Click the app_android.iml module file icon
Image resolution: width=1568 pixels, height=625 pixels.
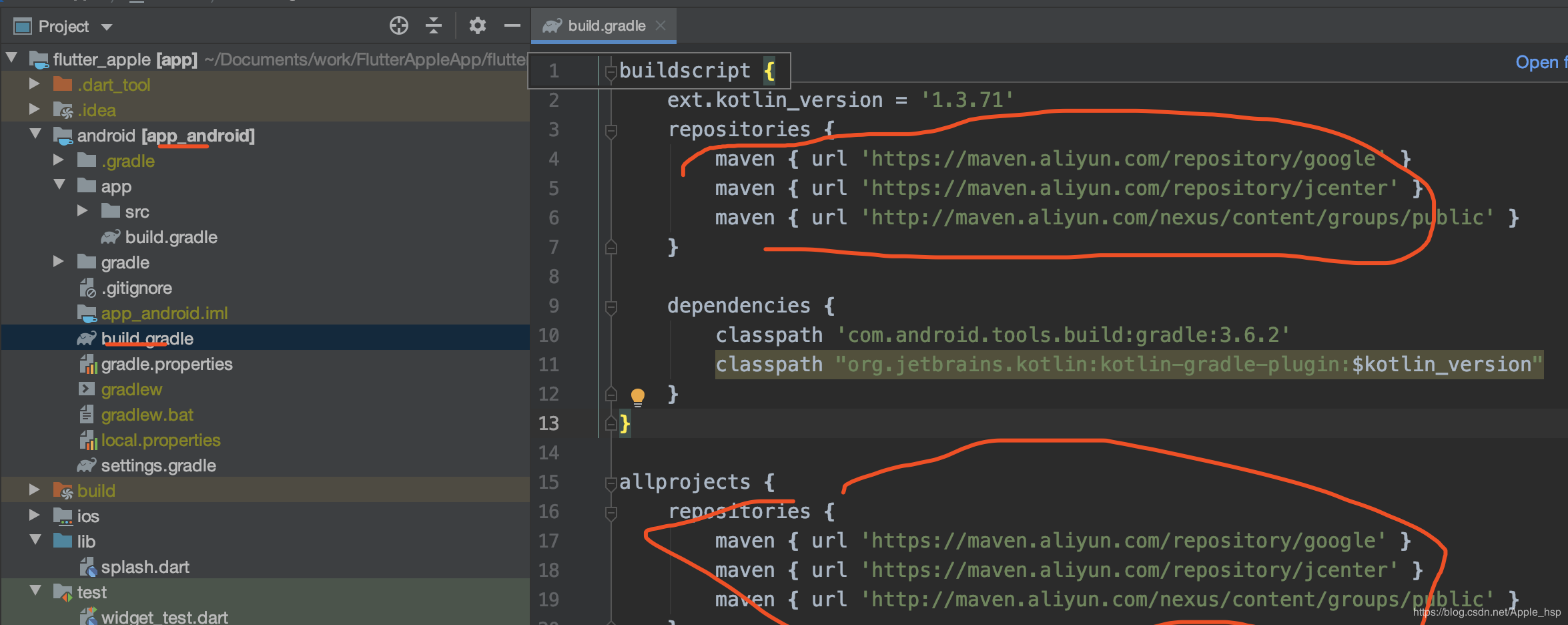tap(87, 313)
